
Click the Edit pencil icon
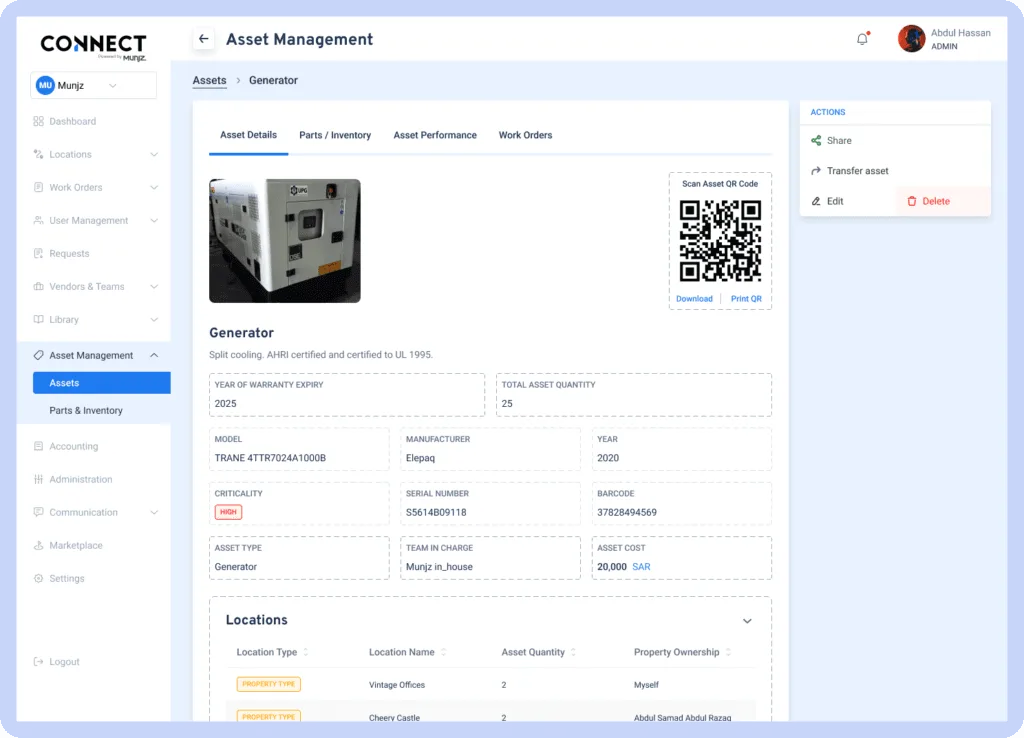816,201
